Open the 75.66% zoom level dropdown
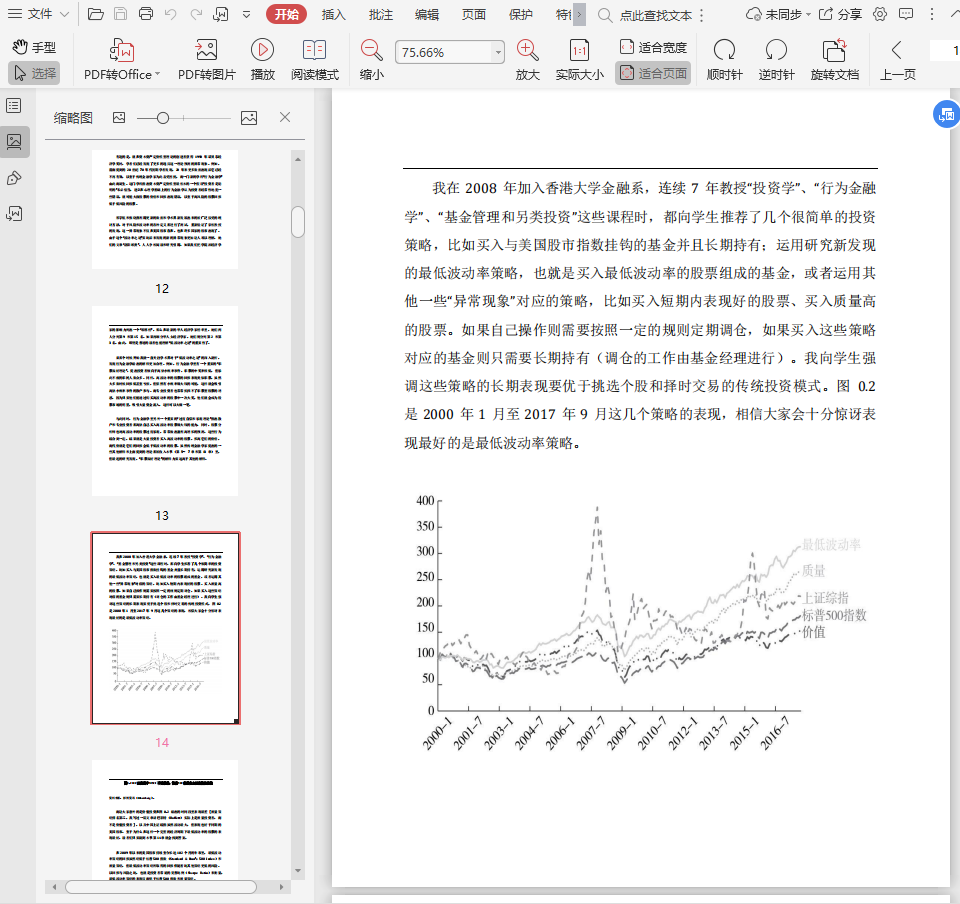Screen dimensions: 960x904 (x=498, y=52)
